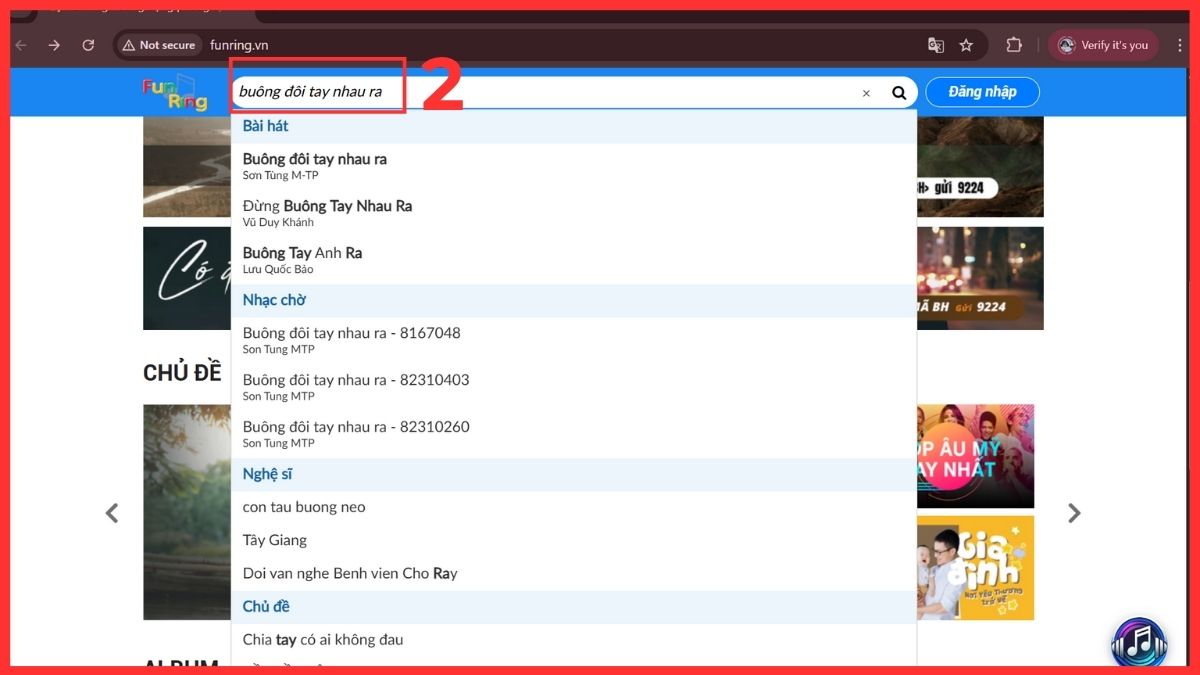Run search with the magnifier icon

pyautogui.click(x=899, y=93)
